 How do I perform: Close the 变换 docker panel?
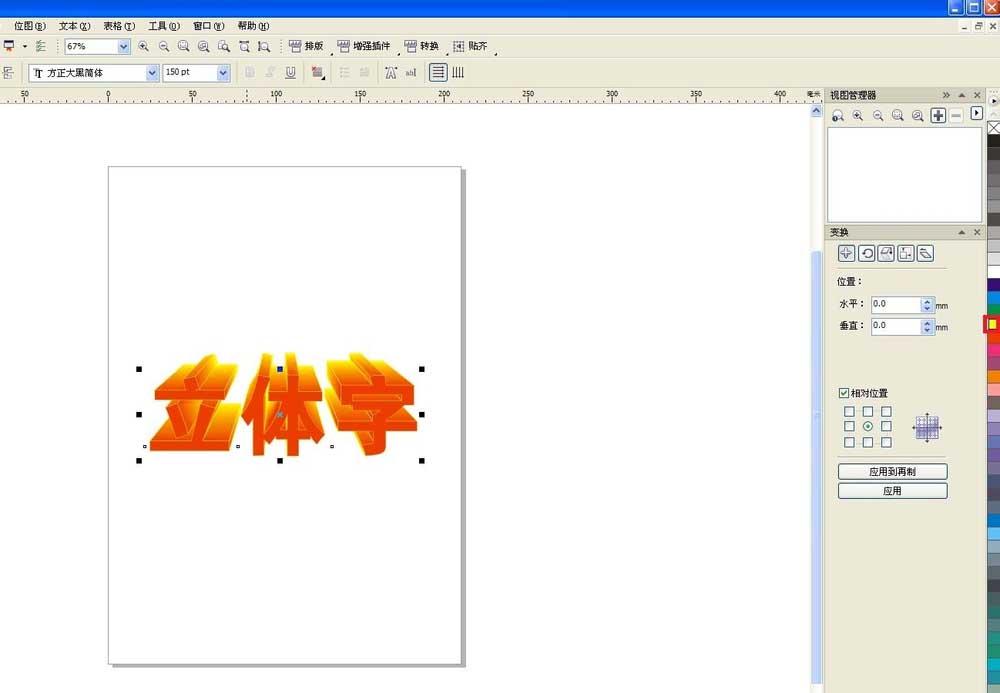point(977,233)
